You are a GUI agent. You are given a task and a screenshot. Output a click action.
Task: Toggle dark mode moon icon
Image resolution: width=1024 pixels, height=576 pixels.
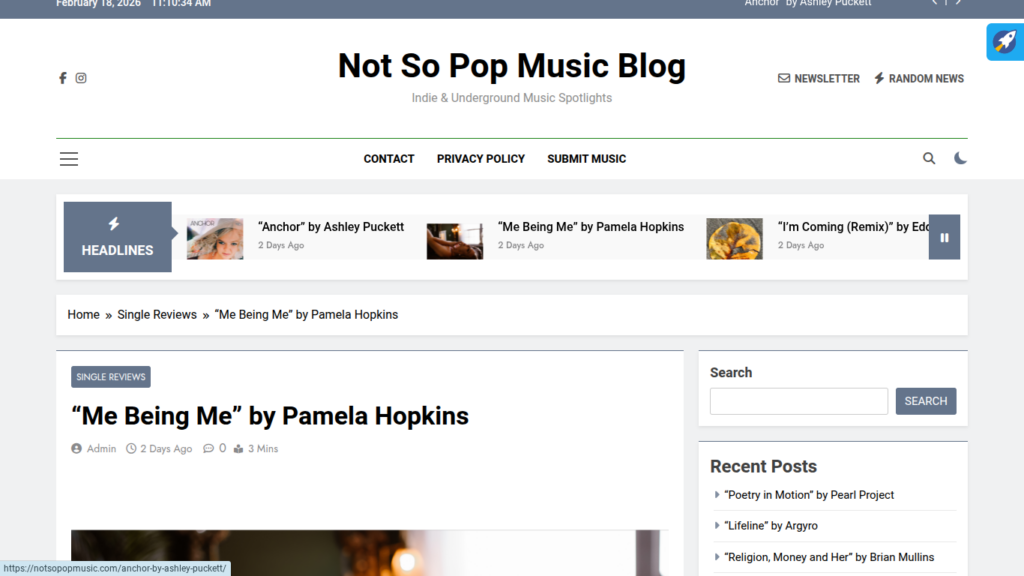[960, 158]
